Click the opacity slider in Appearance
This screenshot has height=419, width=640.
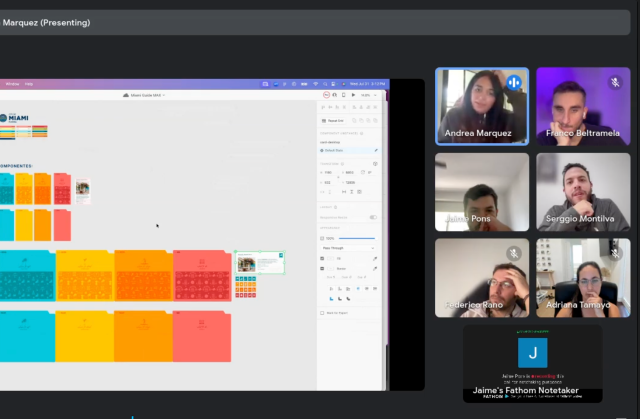coord(357,238)
